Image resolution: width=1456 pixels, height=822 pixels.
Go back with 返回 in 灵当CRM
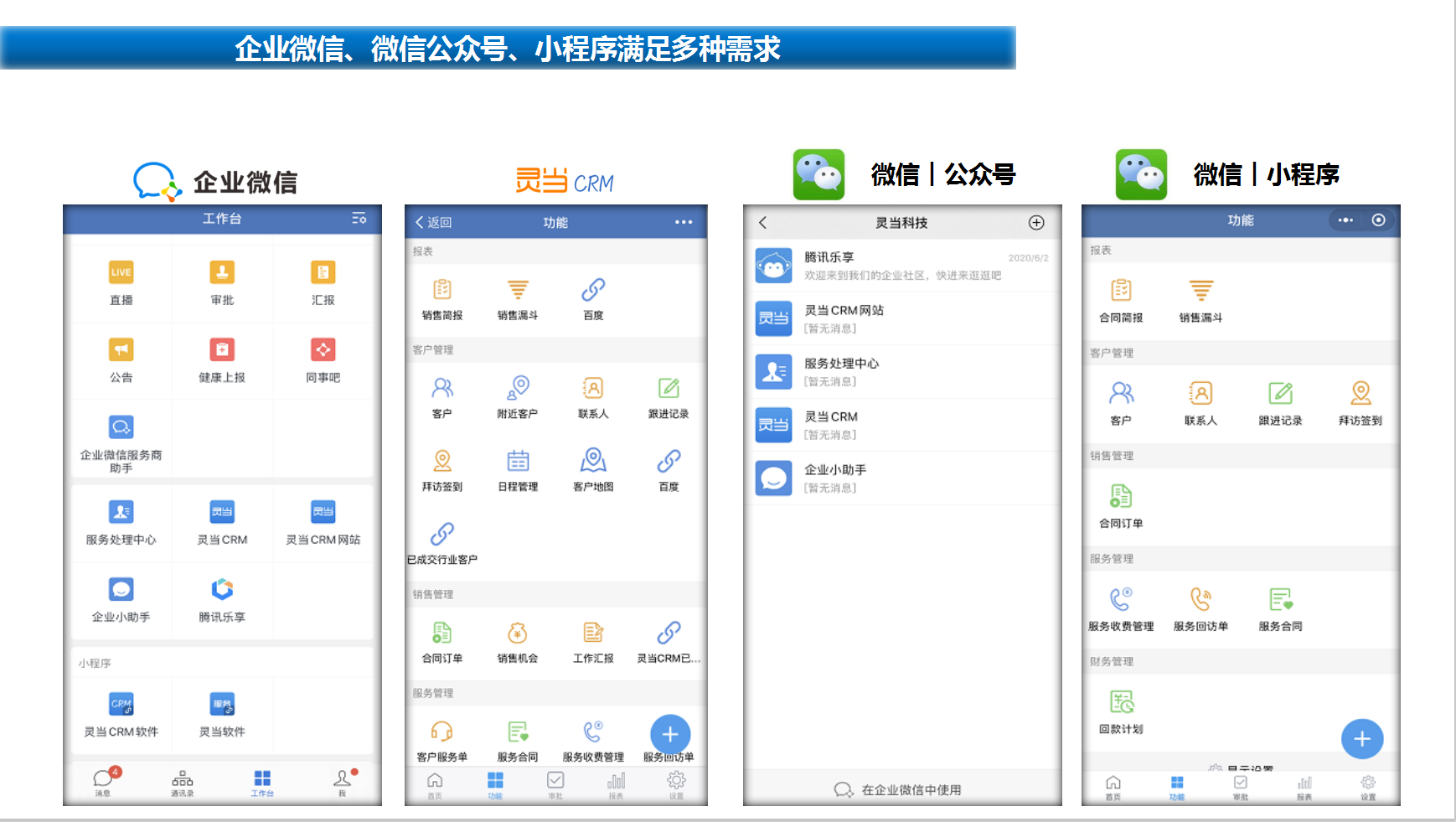click(x=433, y=222)
